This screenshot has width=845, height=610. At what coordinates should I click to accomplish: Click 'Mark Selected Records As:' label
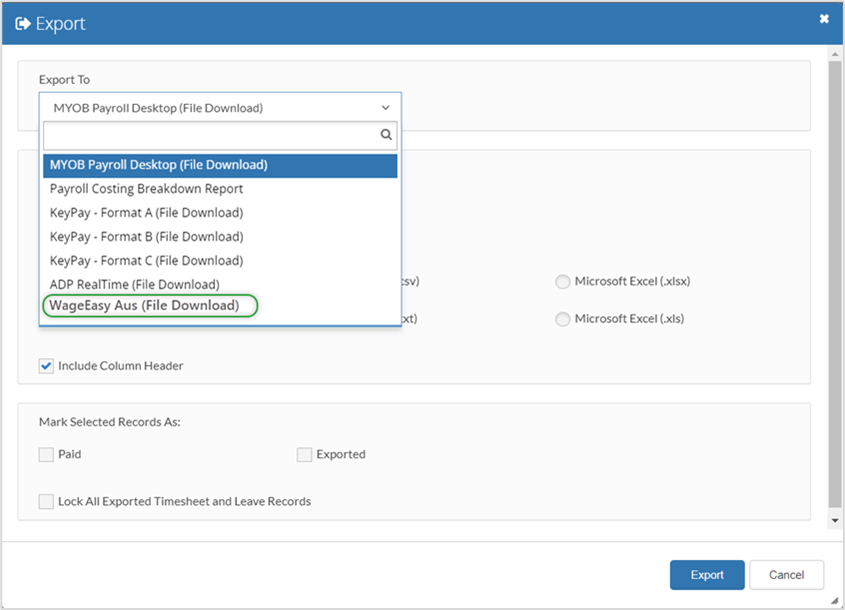(x=109, y=422)
